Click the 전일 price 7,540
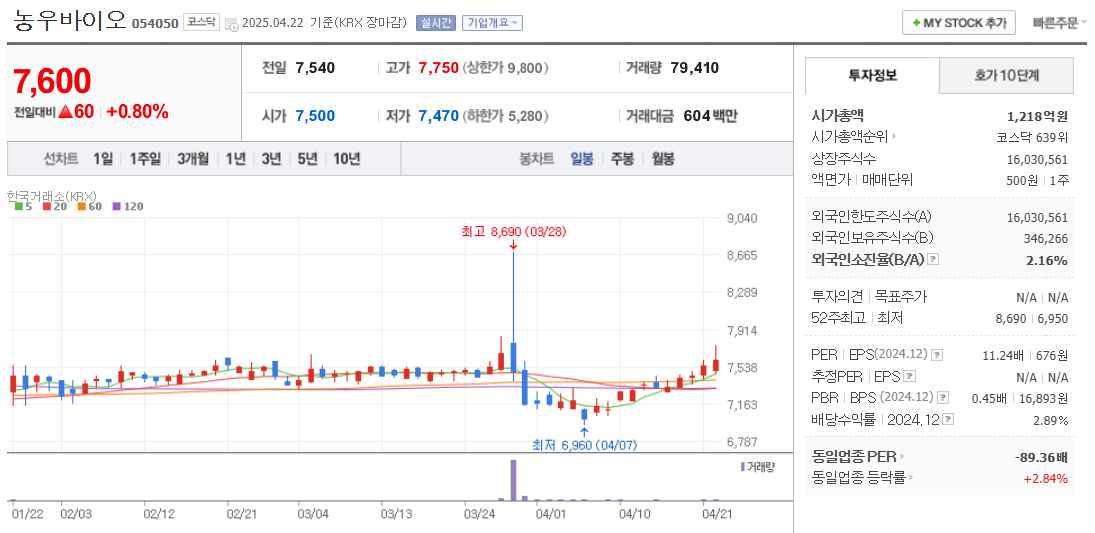This screenshot has width=1095, height=533. coord(315,68)
